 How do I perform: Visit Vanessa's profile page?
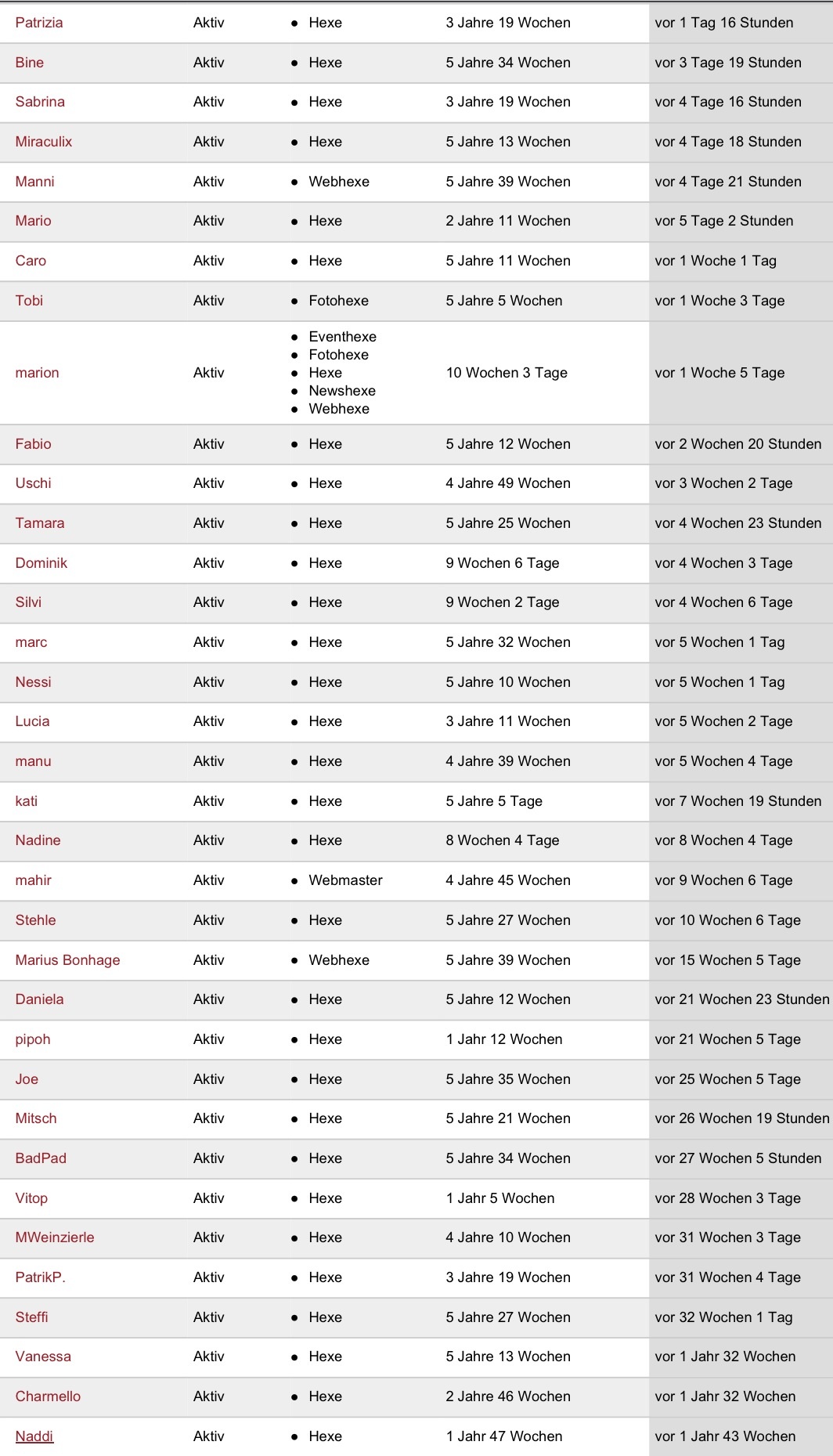point(43,1357)
